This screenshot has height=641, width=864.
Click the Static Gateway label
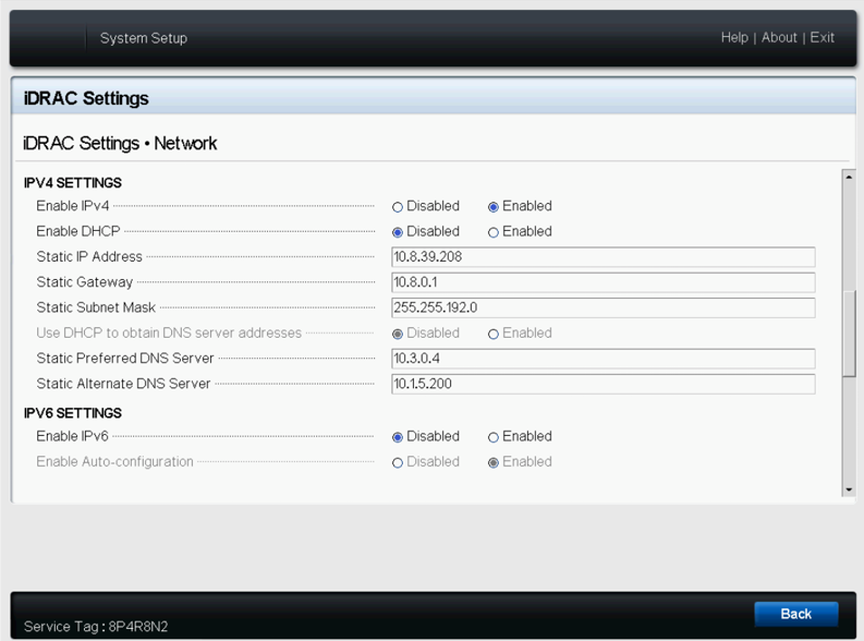click(x=84, y=282)
